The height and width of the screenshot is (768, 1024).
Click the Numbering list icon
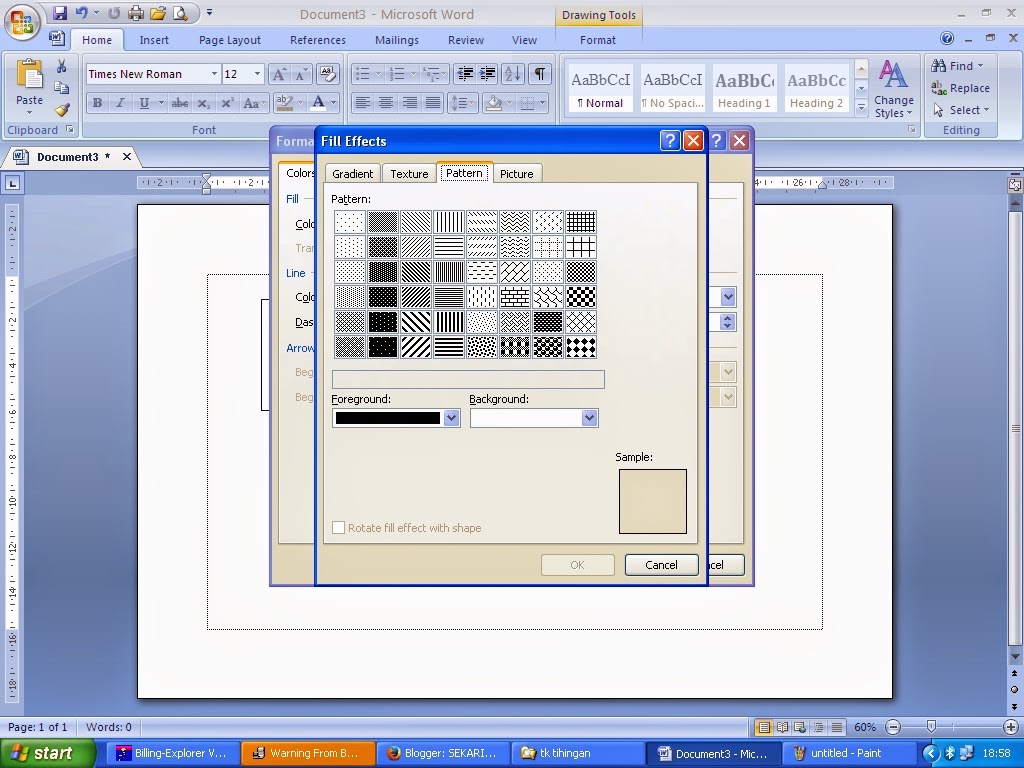[x=396, y=74]
